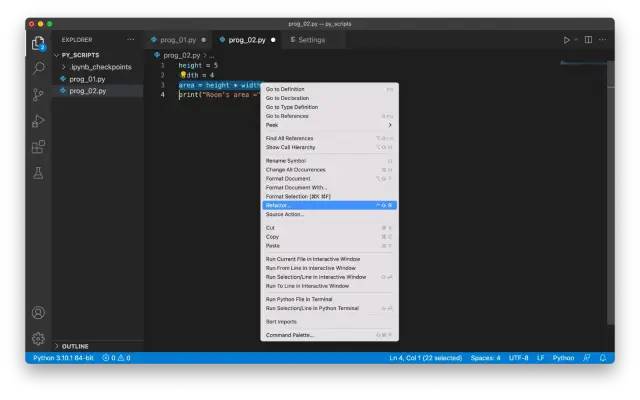Choose Show Call Hierarchy

click(x=329, y=147)
